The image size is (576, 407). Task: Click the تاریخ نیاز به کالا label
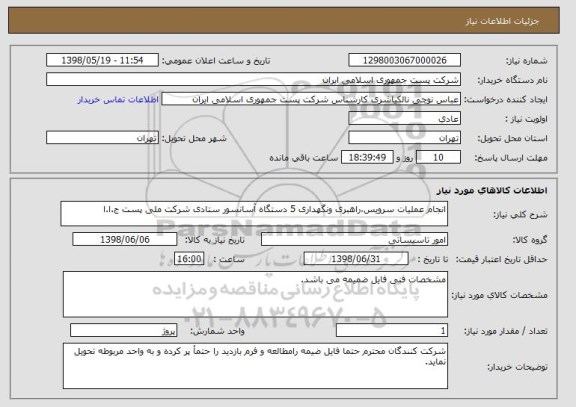pyautogui.click(x=215, y=240)
